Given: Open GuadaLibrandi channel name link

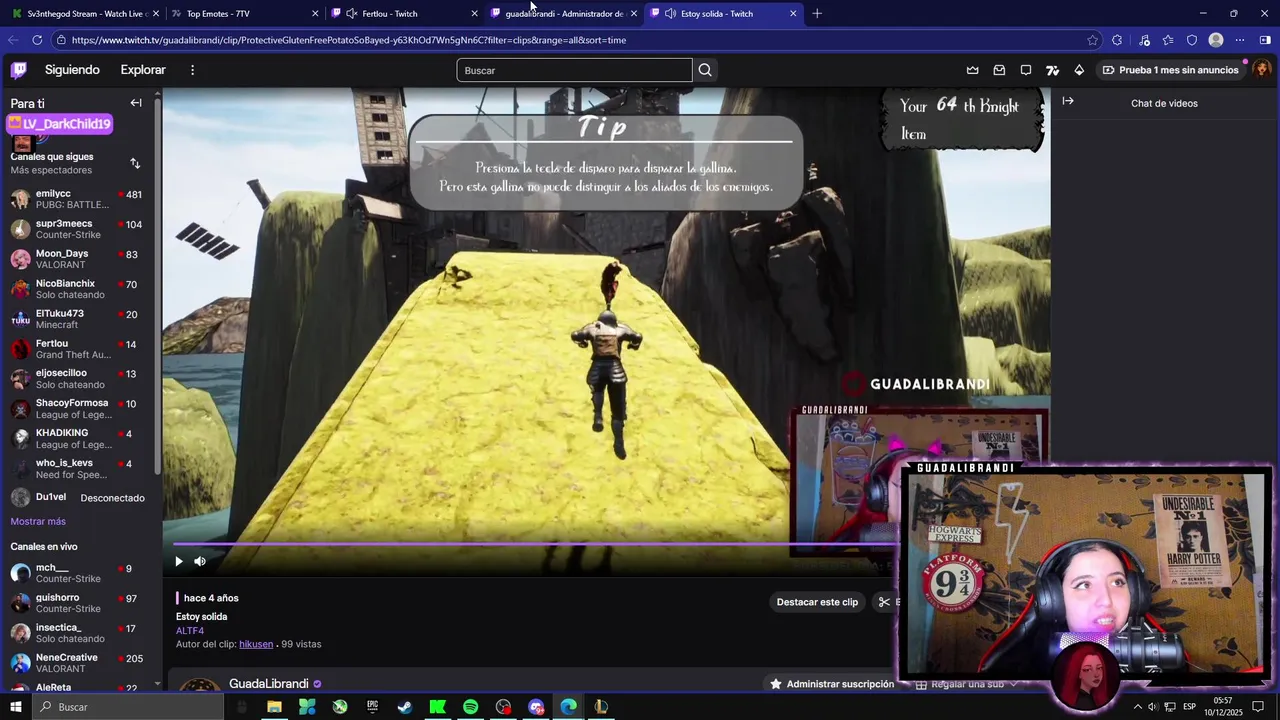Looking at the screenshot, I should [x=269, y=684].
